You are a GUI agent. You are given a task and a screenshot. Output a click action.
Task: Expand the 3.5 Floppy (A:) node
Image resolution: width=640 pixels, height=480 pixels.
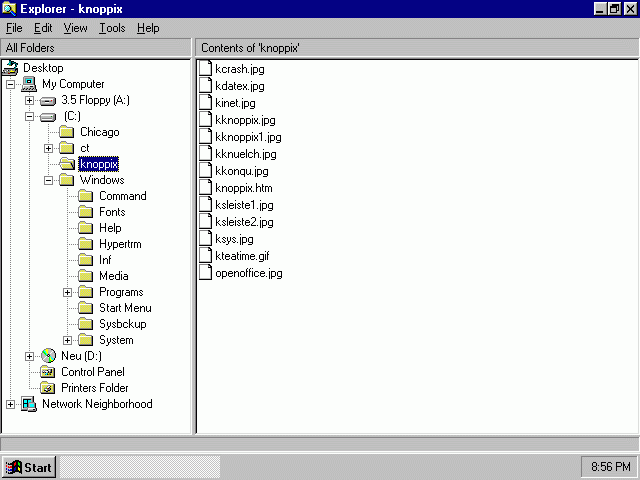(x=29, y=100)
